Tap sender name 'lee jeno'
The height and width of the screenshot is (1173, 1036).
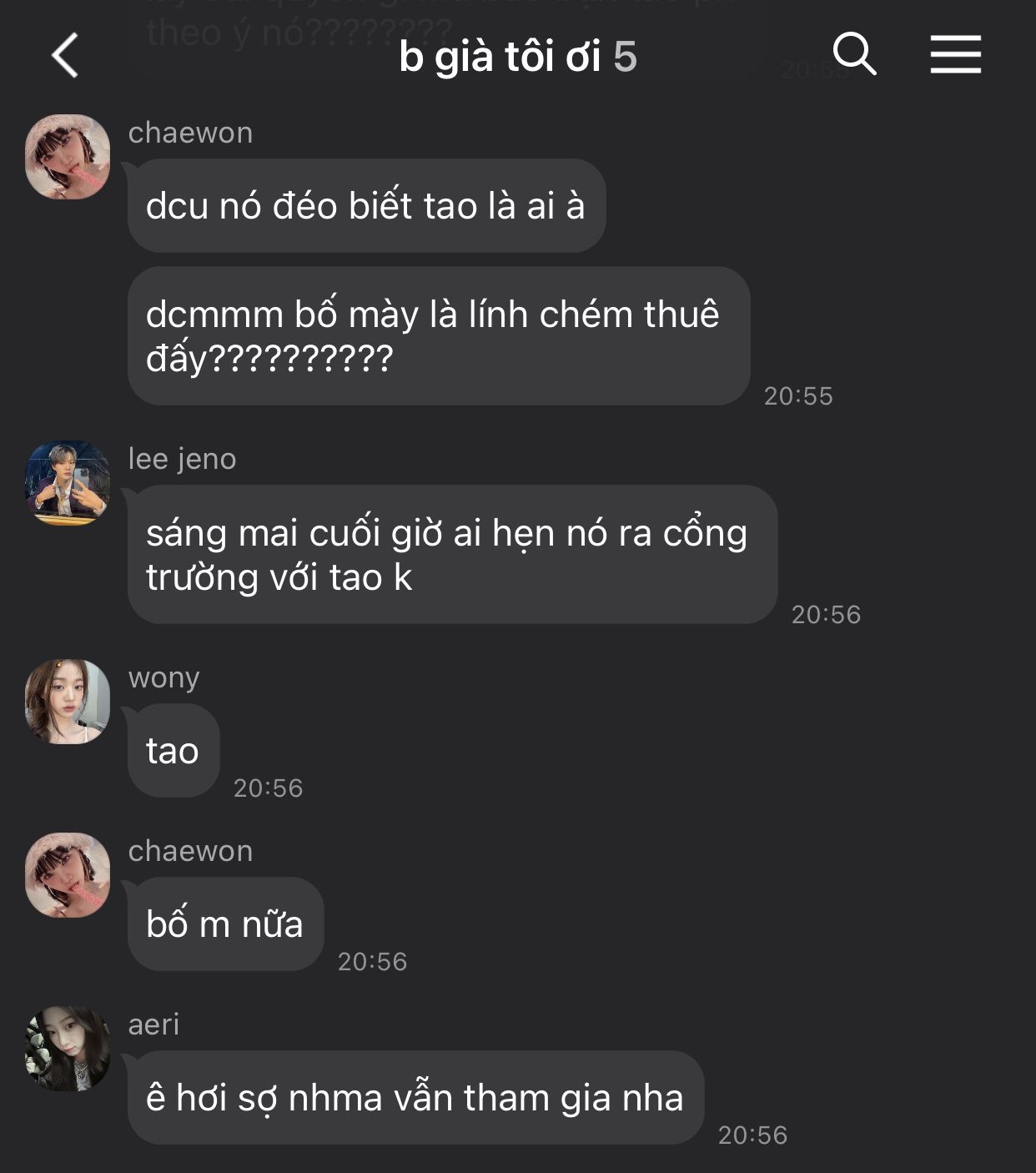point(182,459)
